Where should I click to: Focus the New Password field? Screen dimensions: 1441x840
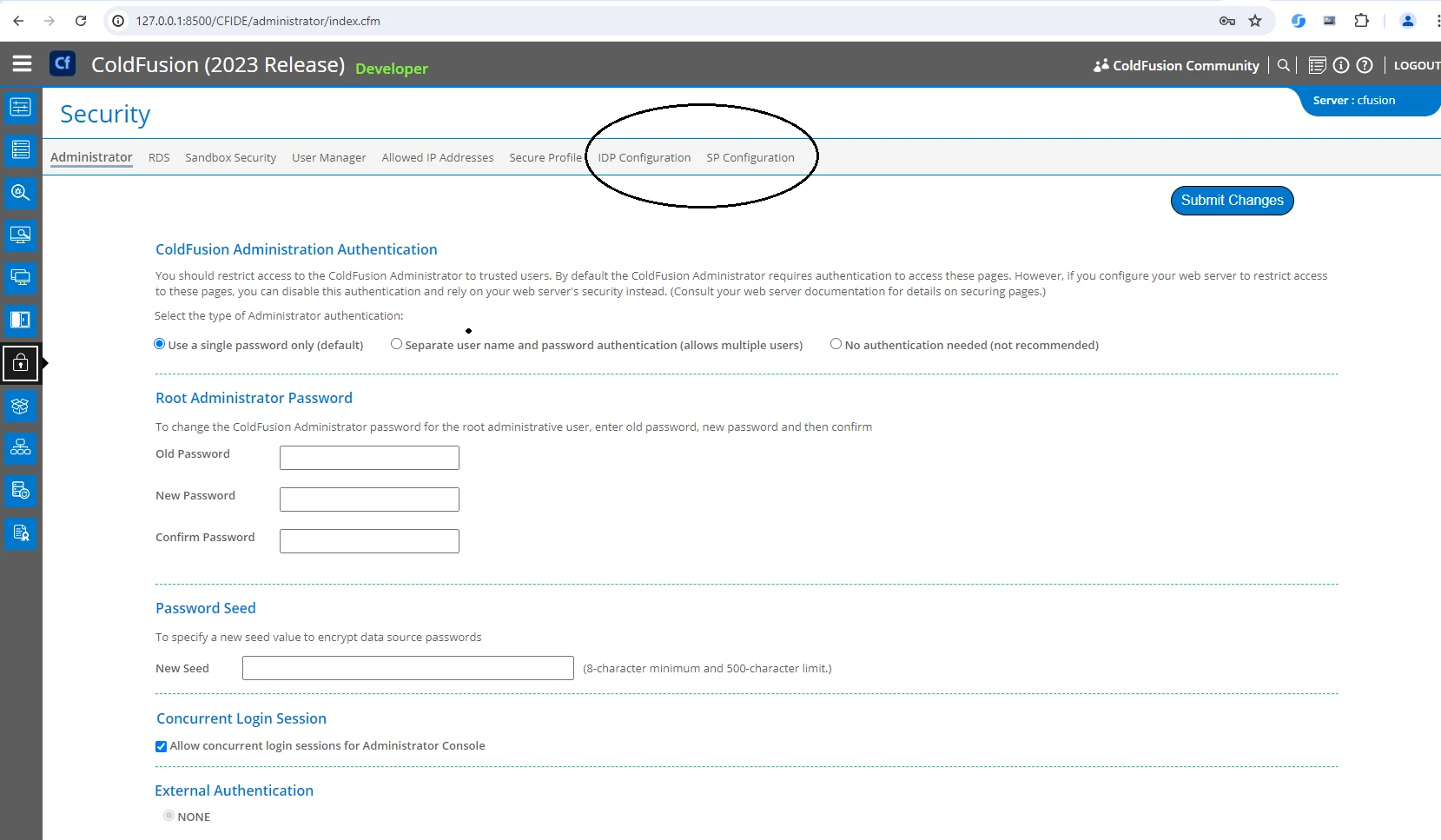click(x=369, y=499)
